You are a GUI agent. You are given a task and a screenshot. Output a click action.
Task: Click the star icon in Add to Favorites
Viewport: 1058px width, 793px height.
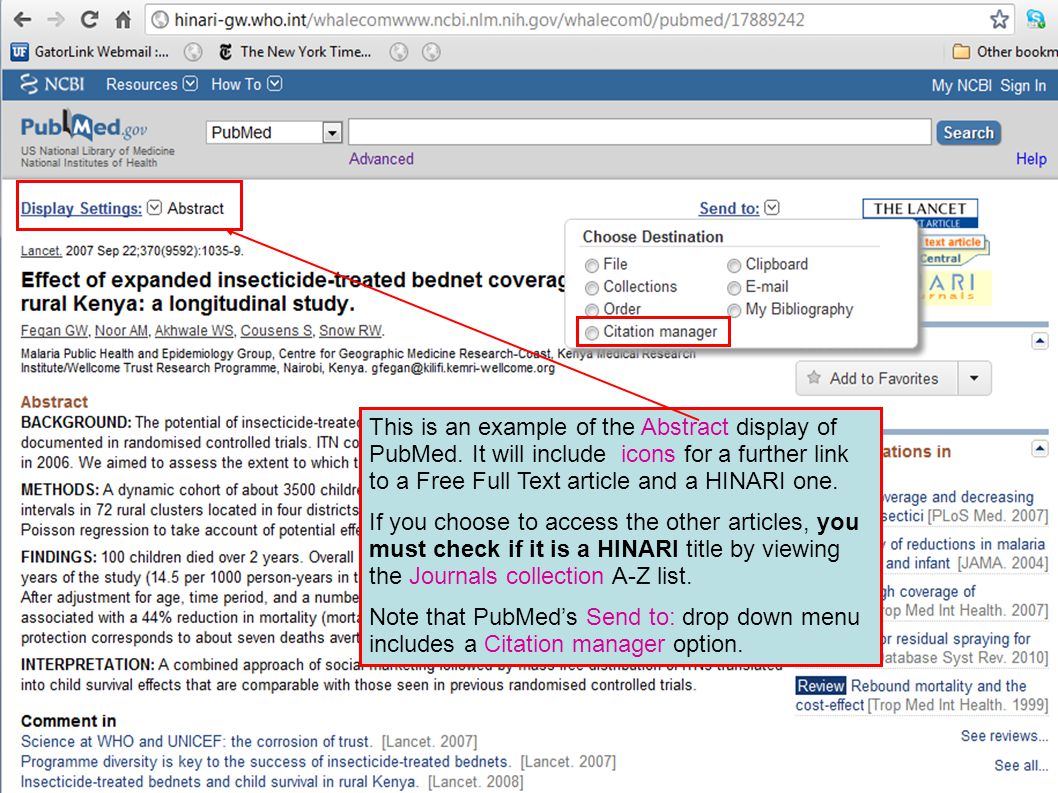tap(814, 377)
